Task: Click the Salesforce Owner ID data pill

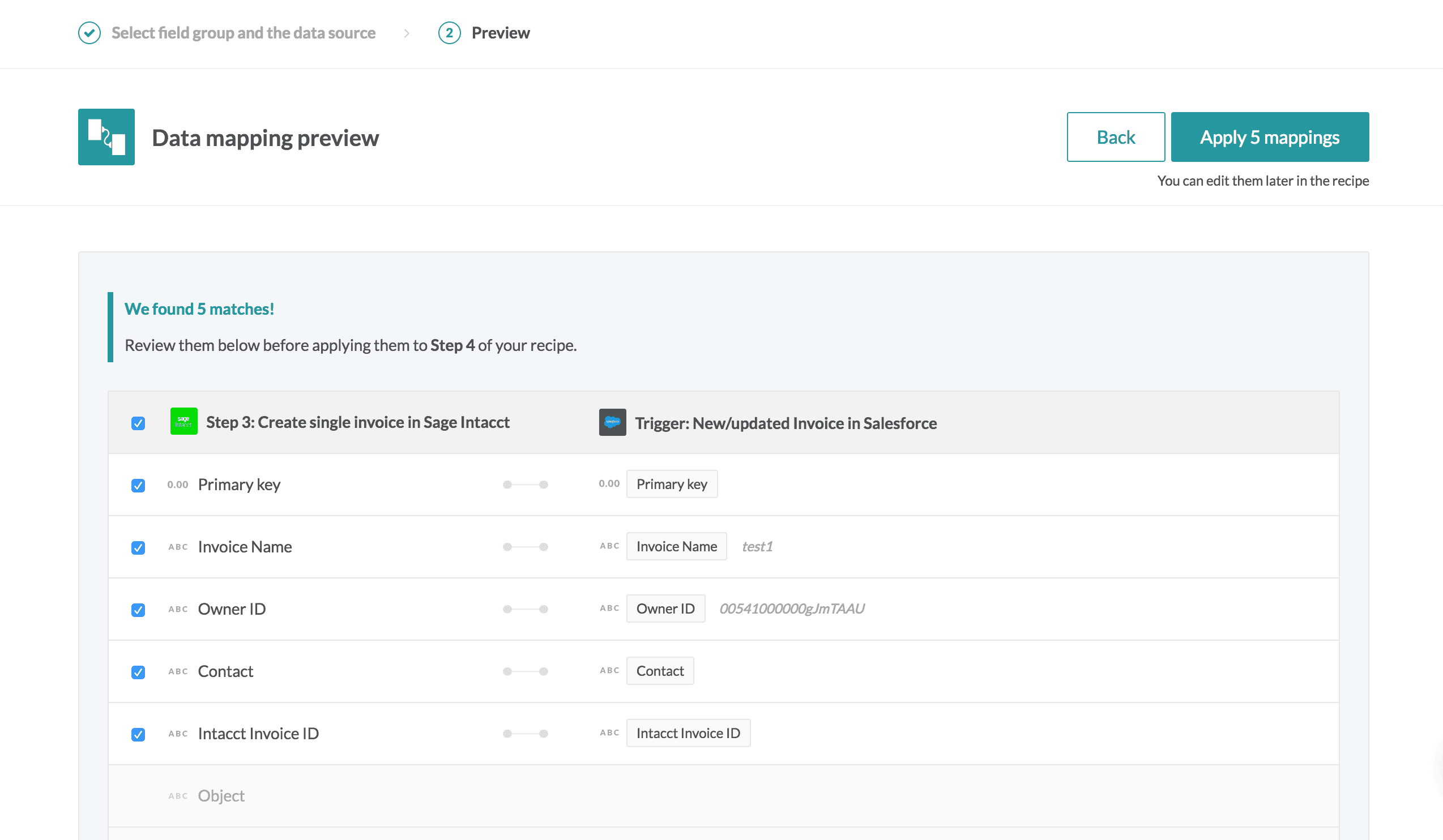Action: pos(665,609)
